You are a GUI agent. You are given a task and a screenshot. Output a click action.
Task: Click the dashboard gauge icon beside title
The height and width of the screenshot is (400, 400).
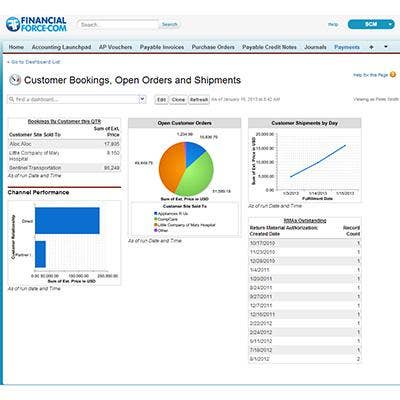click(x=15, y=80)
